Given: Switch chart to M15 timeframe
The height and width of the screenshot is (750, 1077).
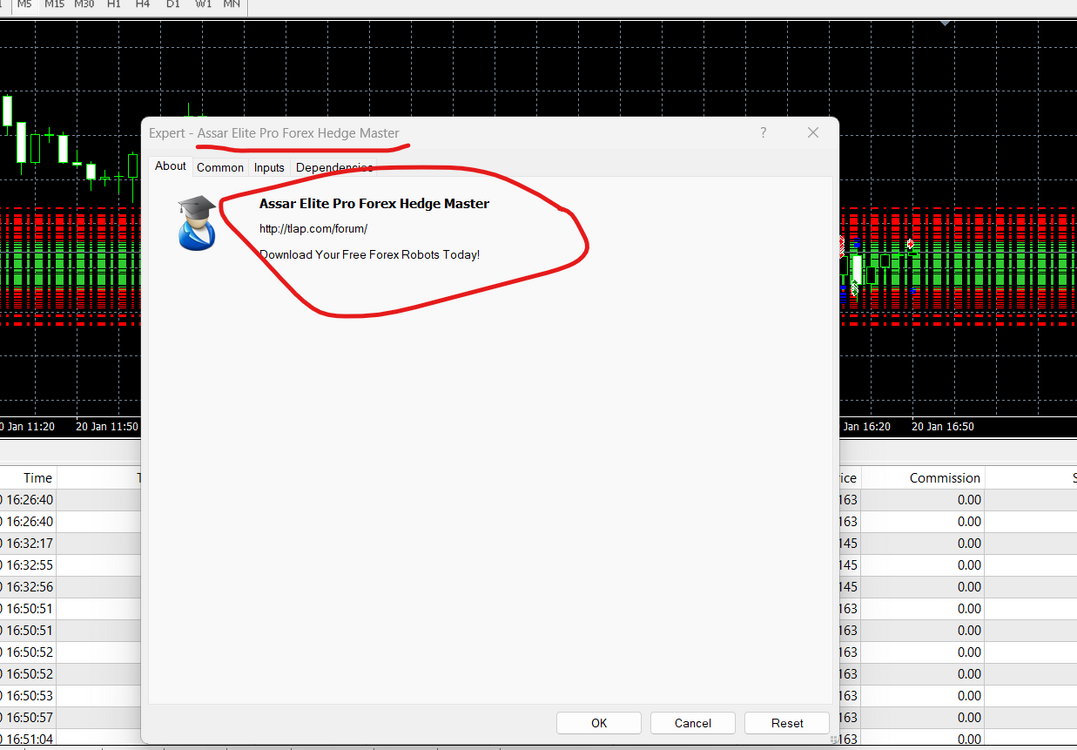Looking at the screenshot, I should pos(54,5).
